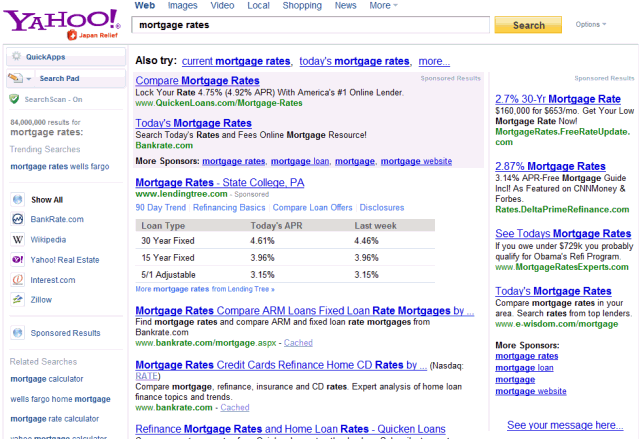
Task: Open Mortgage Rates - State College, PA result
Action: [x=220, y=182]
